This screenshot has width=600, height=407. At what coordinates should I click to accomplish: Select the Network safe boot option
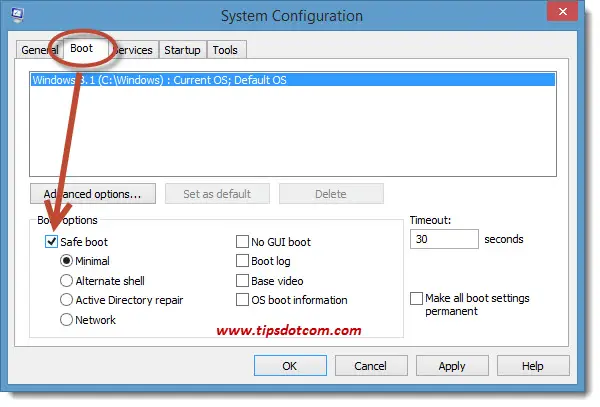(x=66, y=320)
